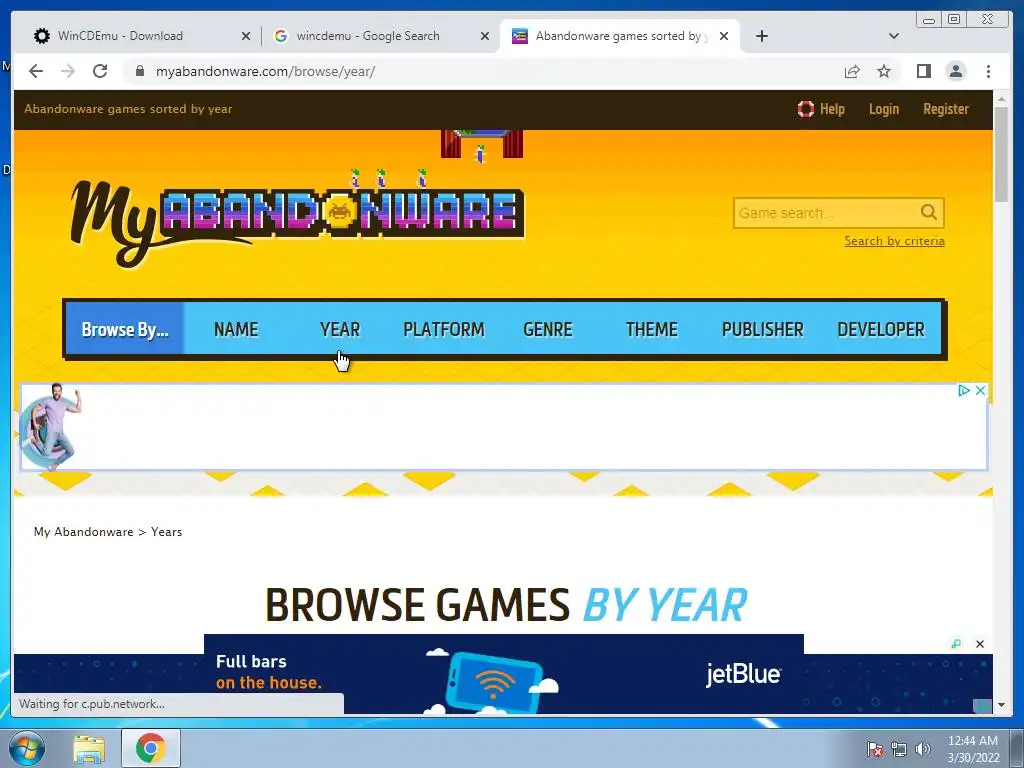Close the Abandonware games tab

(x=724, y=36)
